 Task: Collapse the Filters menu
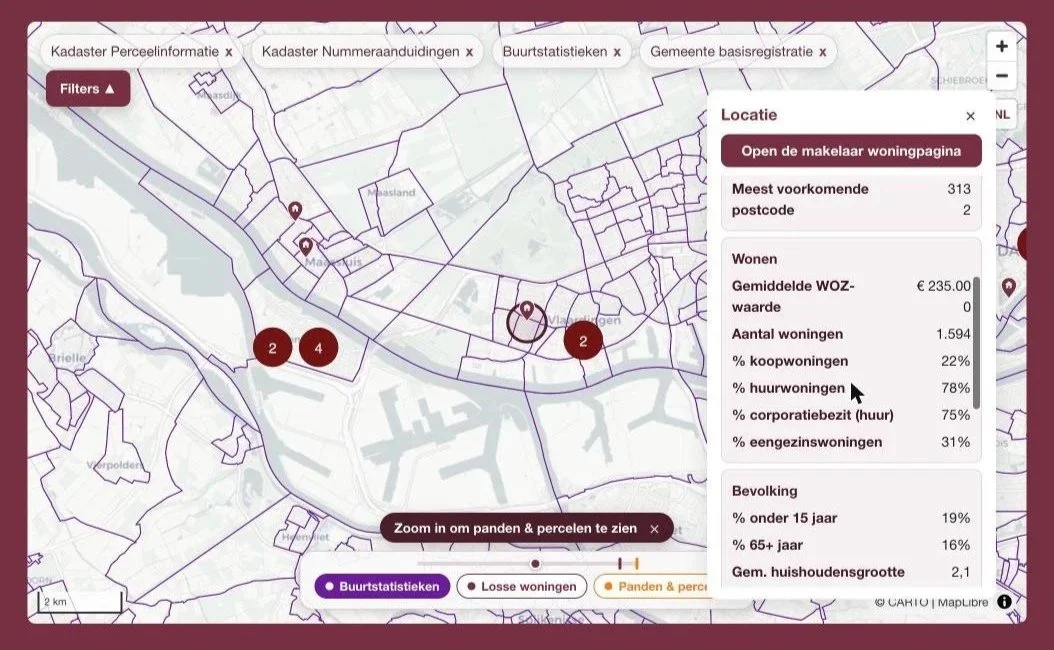click(x=88, y=89)
